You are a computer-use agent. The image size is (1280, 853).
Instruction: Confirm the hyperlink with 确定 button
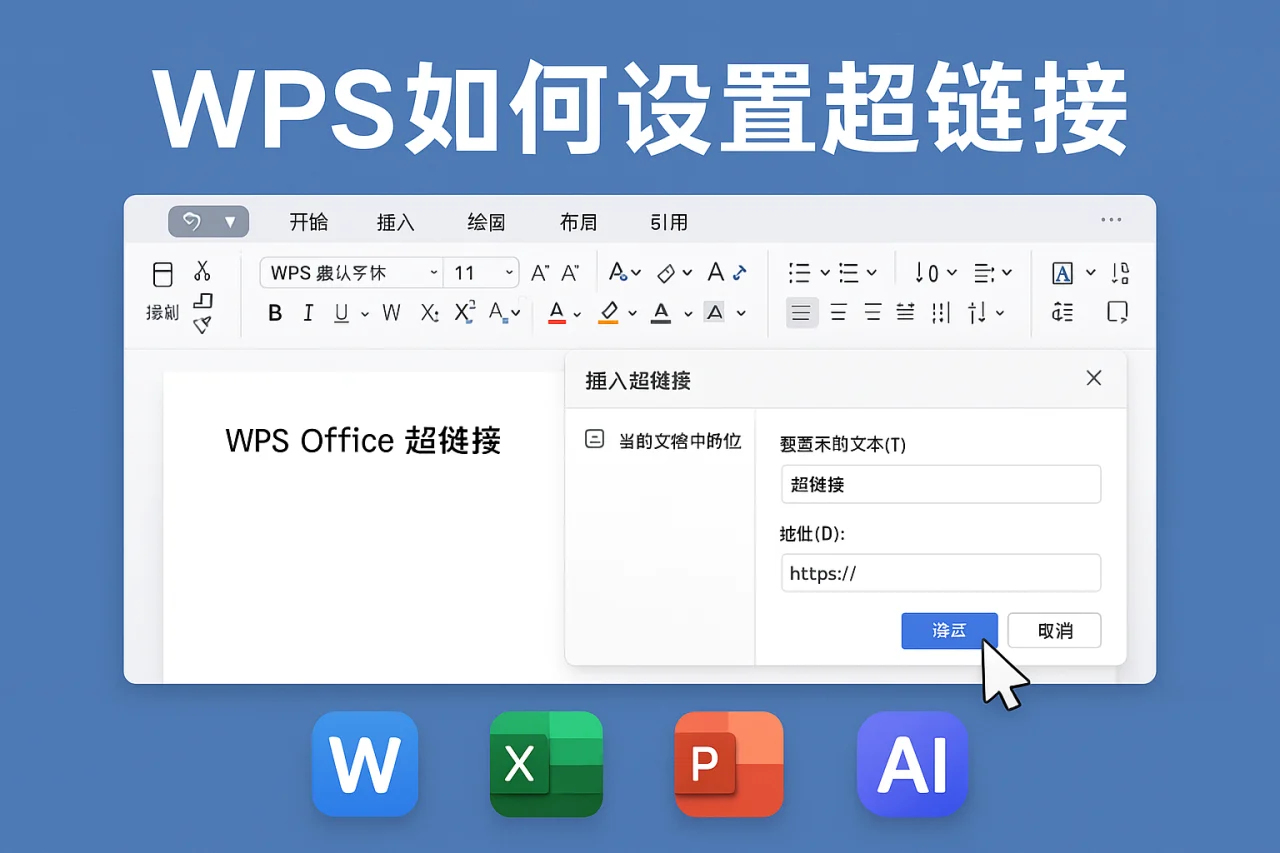pos(948,630)
